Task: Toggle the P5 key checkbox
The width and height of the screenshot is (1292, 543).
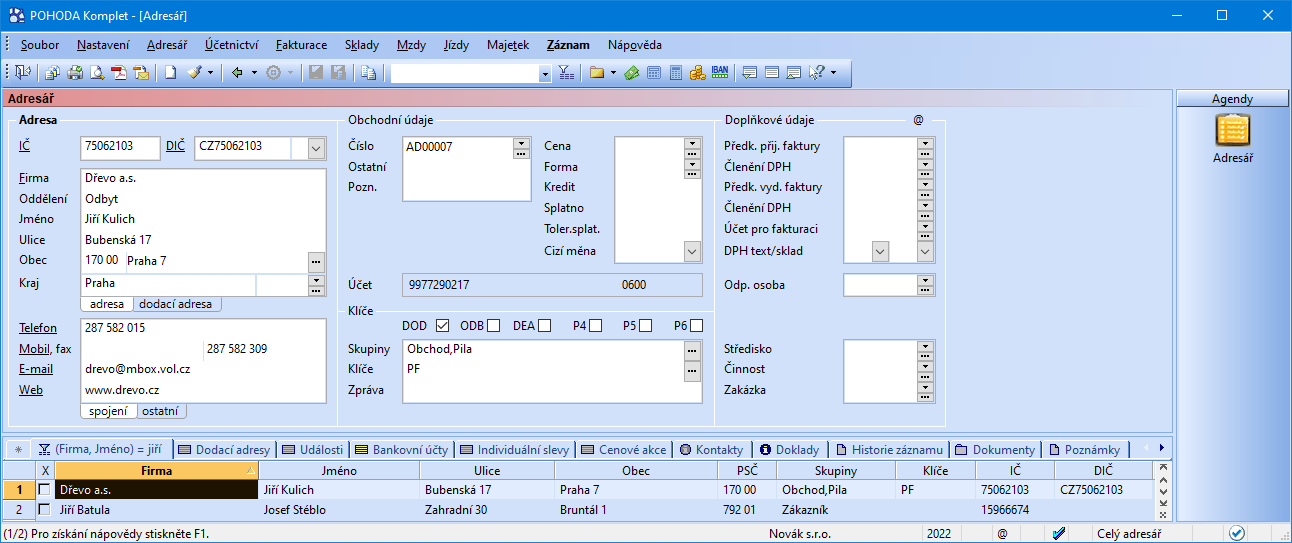Action: (x=646, y=325)
